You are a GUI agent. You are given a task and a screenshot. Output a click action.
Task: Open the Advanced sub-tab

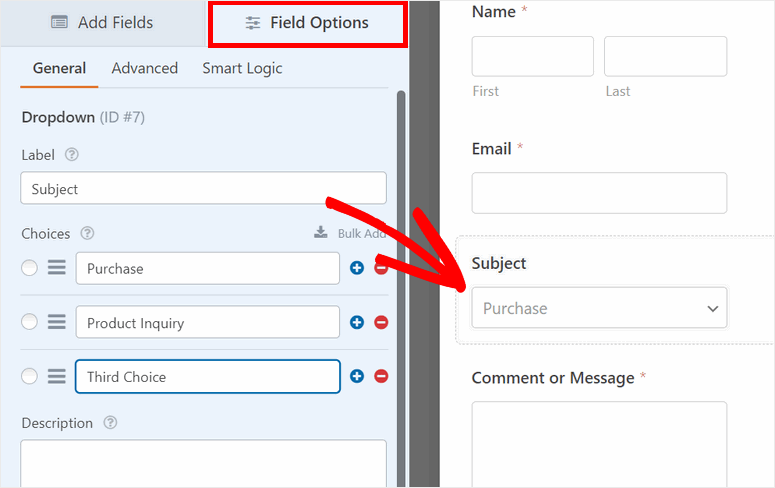145,68
